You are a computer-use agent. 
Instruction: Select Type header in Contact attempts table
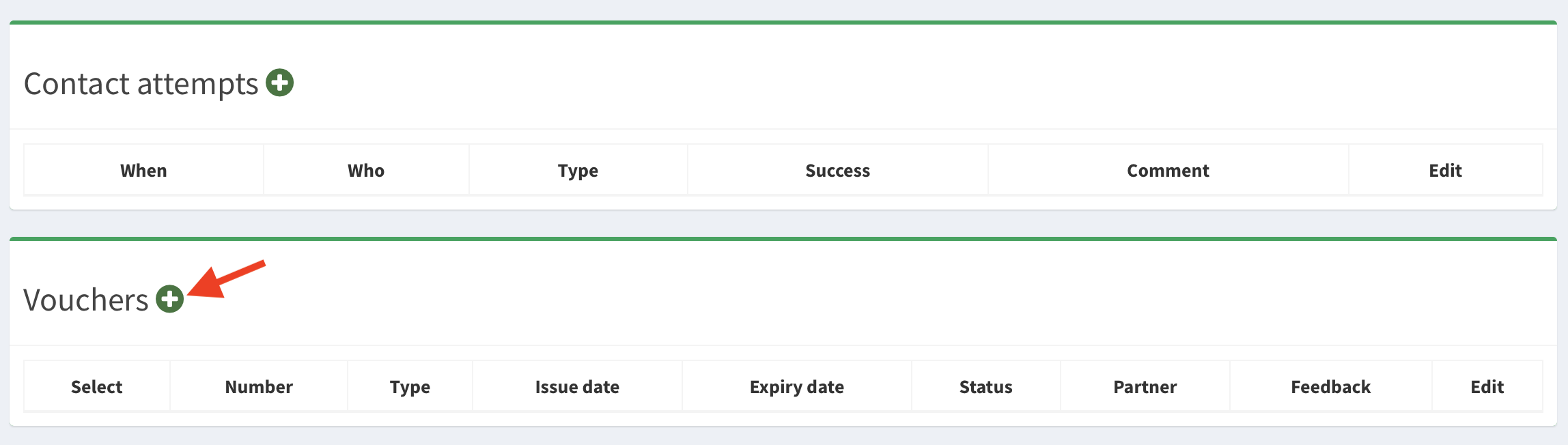click(578, 171)
